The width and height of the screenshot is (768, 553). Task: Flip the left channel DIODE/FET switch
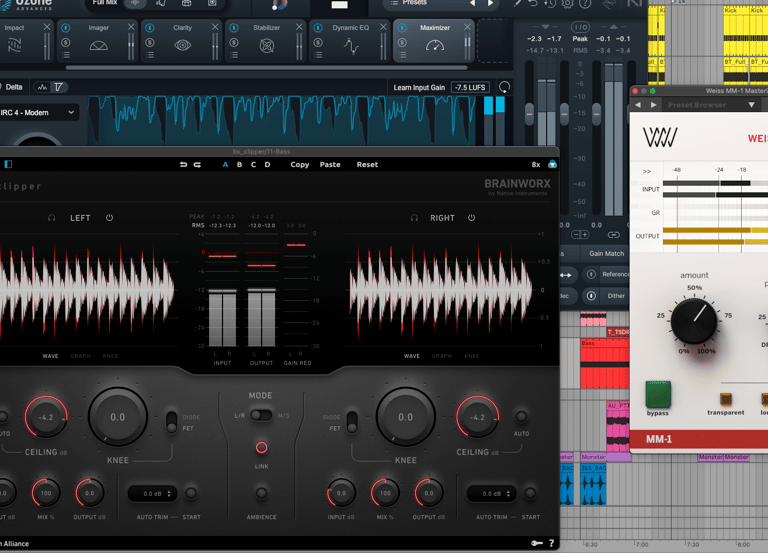coord(171,422)
